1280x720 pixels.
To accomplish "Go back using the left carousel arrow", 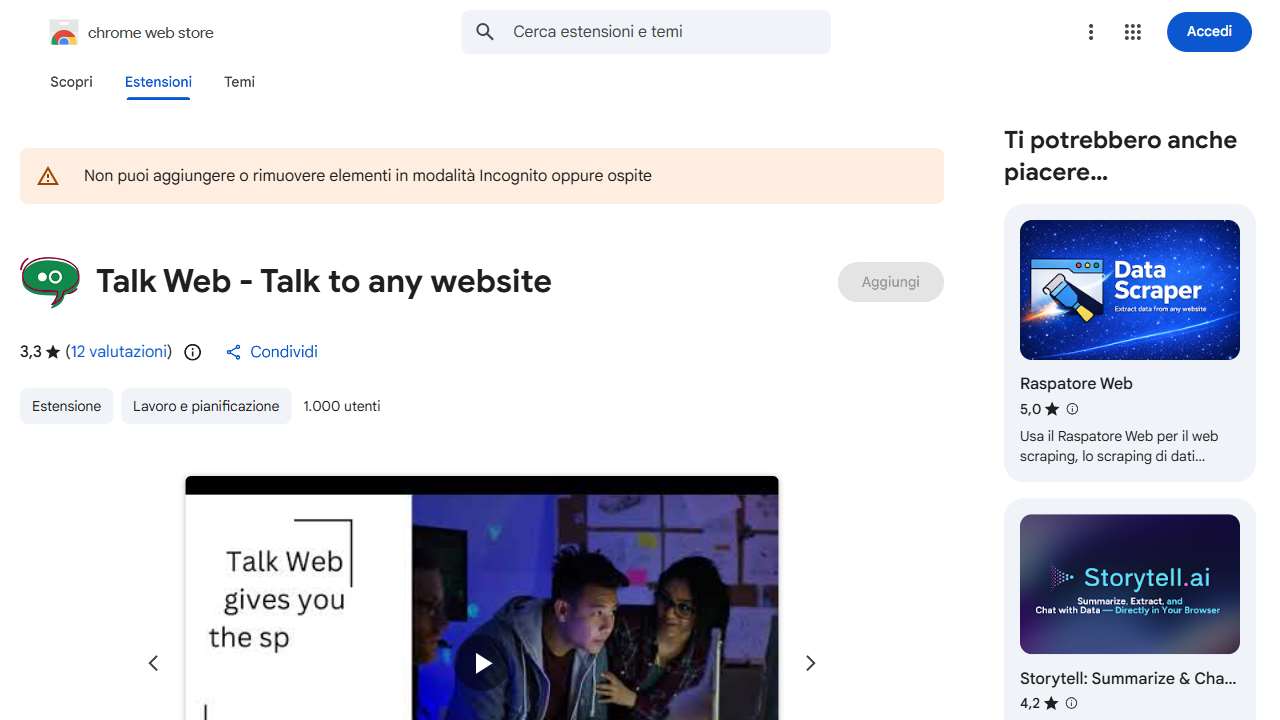I will coord(153,663).
